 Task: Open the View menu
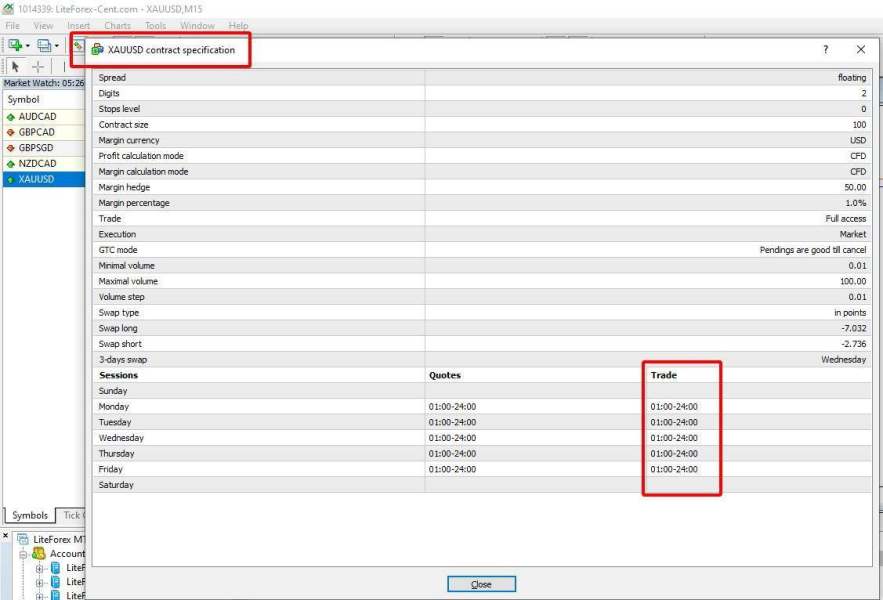[43, 26]
